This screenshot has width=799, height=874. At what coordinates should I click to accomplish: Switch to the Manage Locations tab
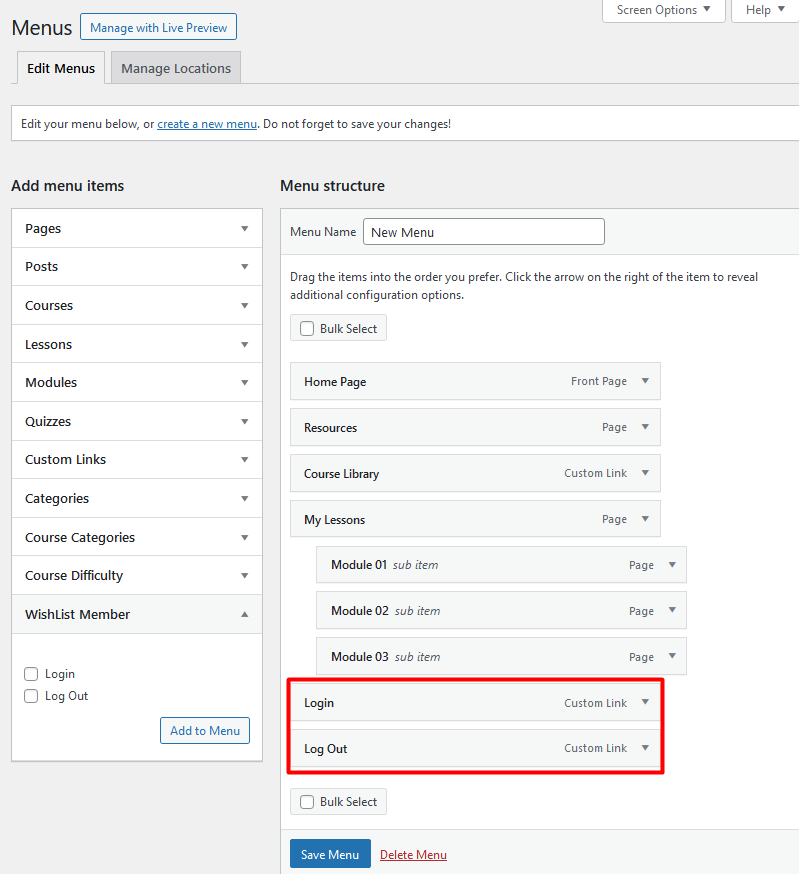176,68
